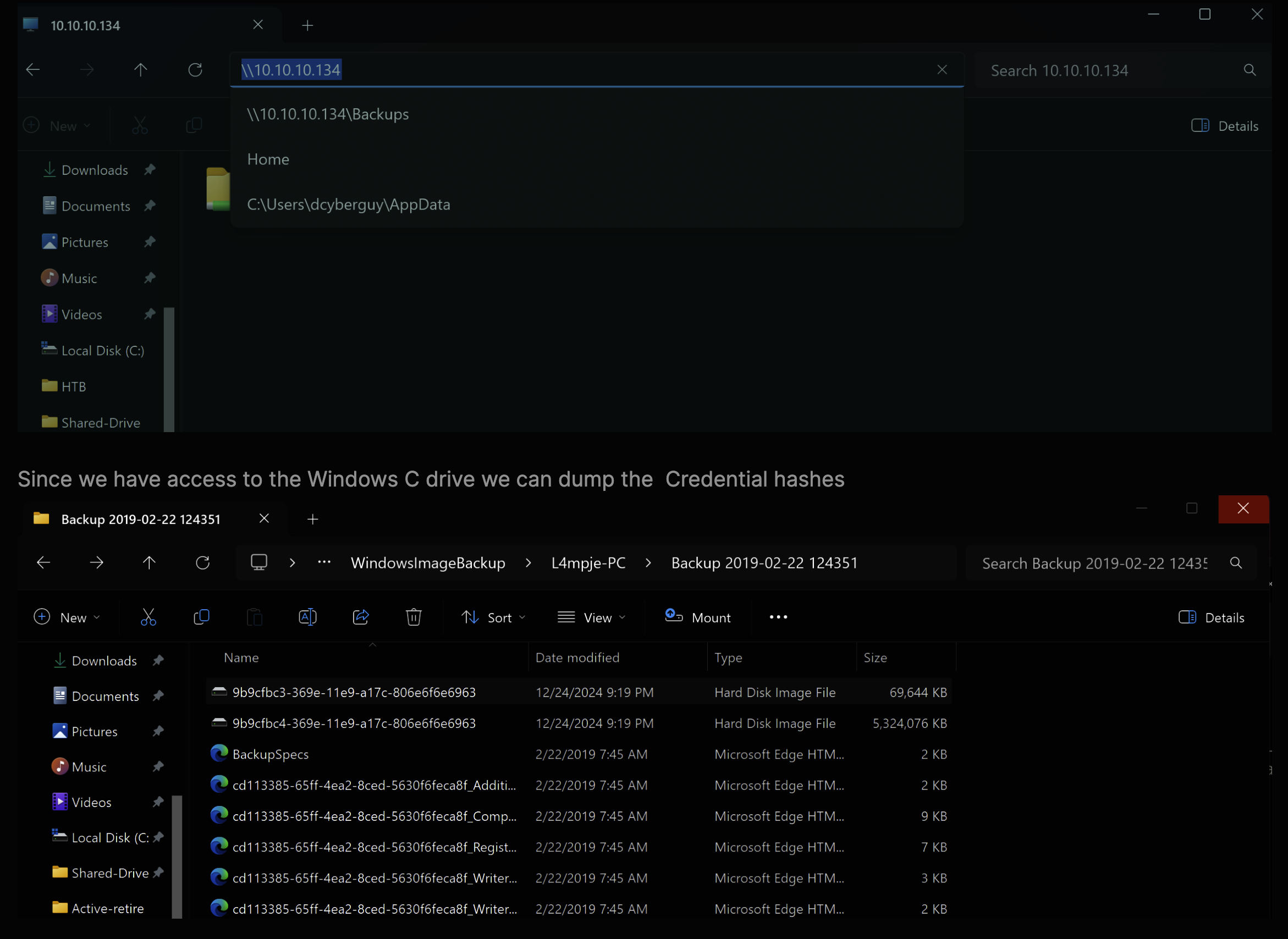
Task: Click the Cut scissors icon in lower toolbar
Action: (x=148, y=617)
